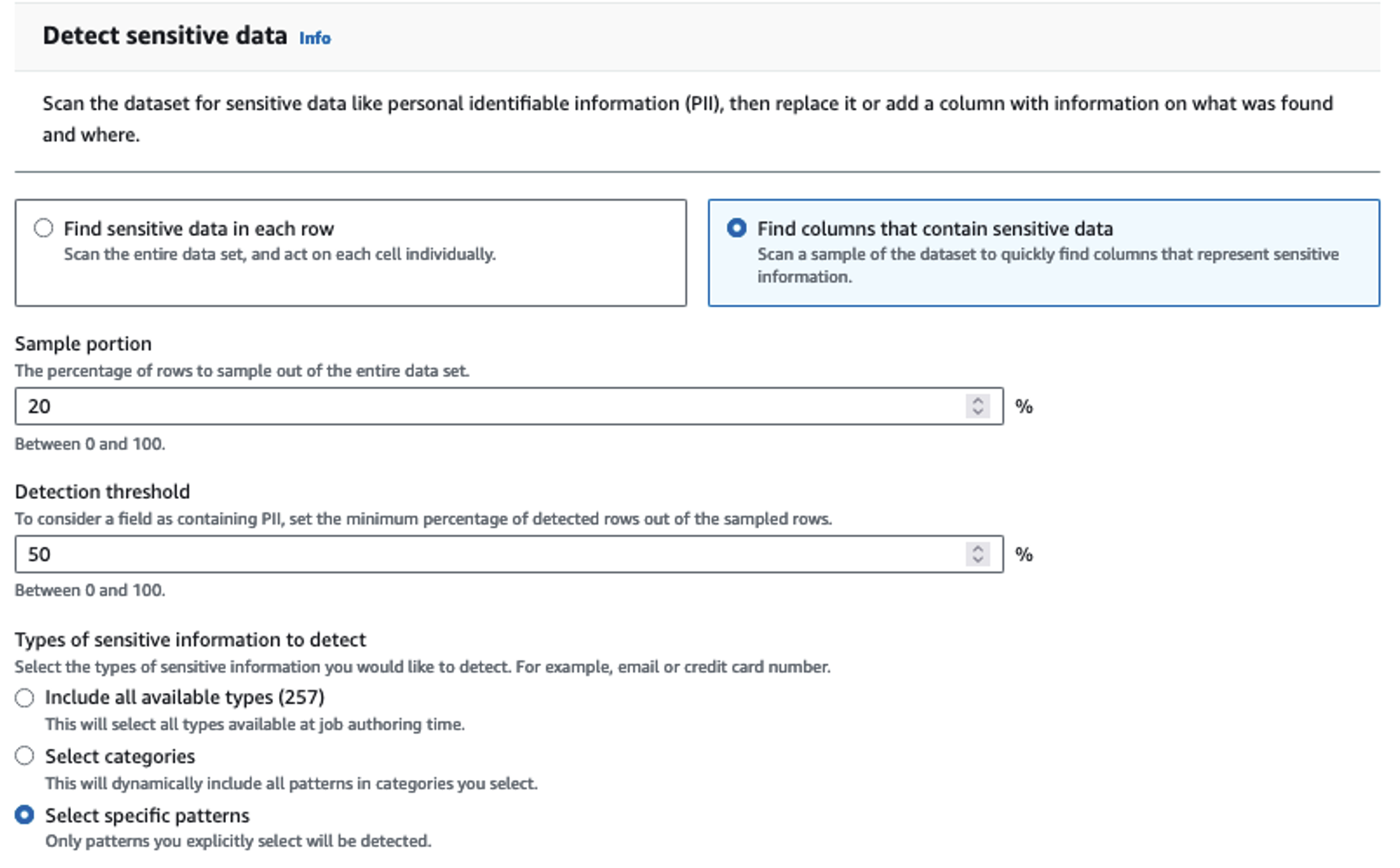Screen dimensions: 1400x868
Task: Click the 'Include all available types' label text
Action: (x=184, y=698)
